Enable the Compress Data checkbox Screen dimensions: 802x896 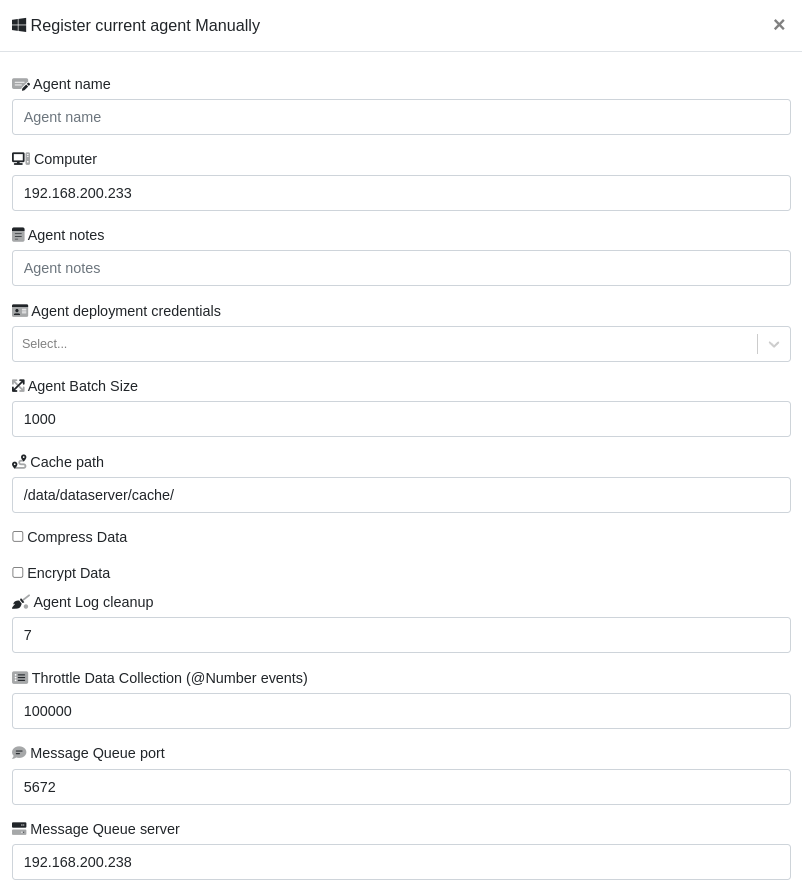click(18, 537)
